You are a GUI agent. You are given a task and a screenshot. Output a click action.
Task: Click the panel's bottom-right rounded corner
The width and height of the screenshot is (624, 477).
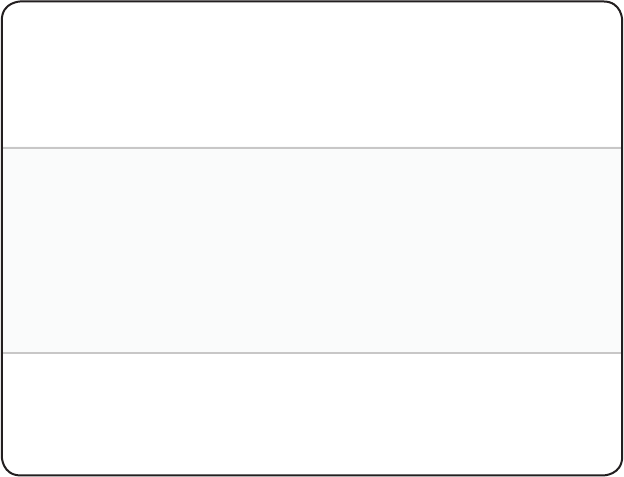[x=617, y=469]
